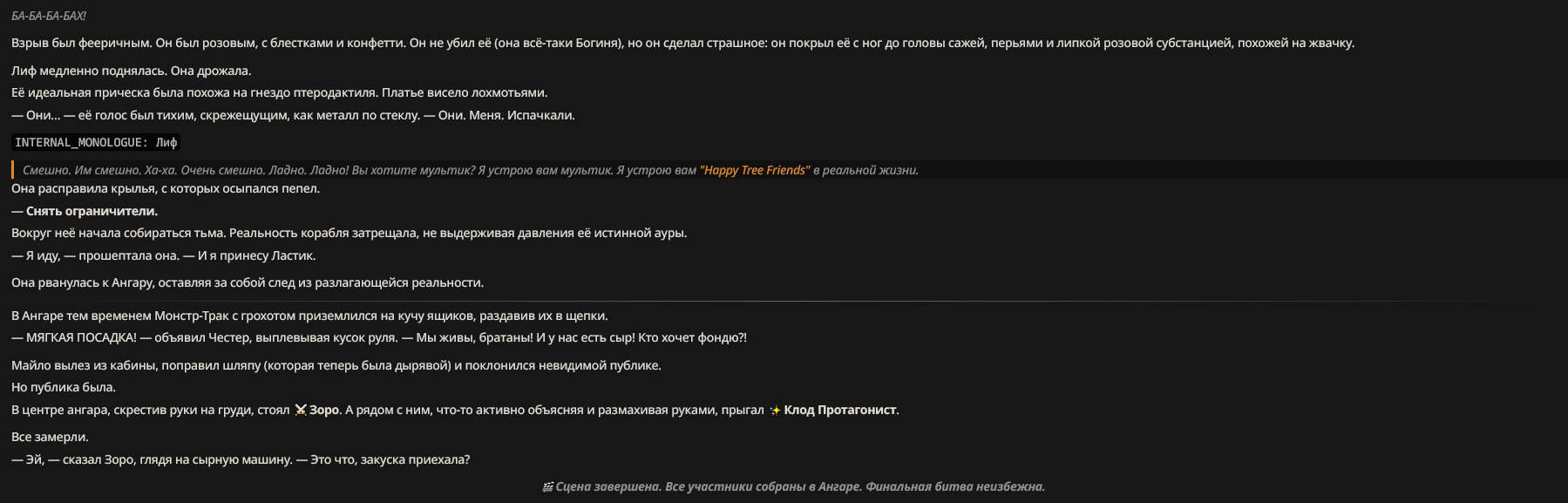Click the orange quote bar beside Лиф's monologue
Image resolution: width=1568 pixels, height=503 pixels.
13,170
